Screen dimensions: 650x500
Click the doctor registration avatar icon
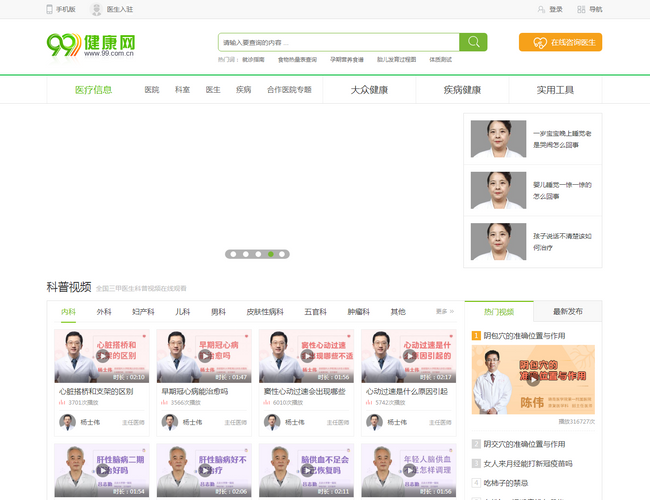point(97,9)
